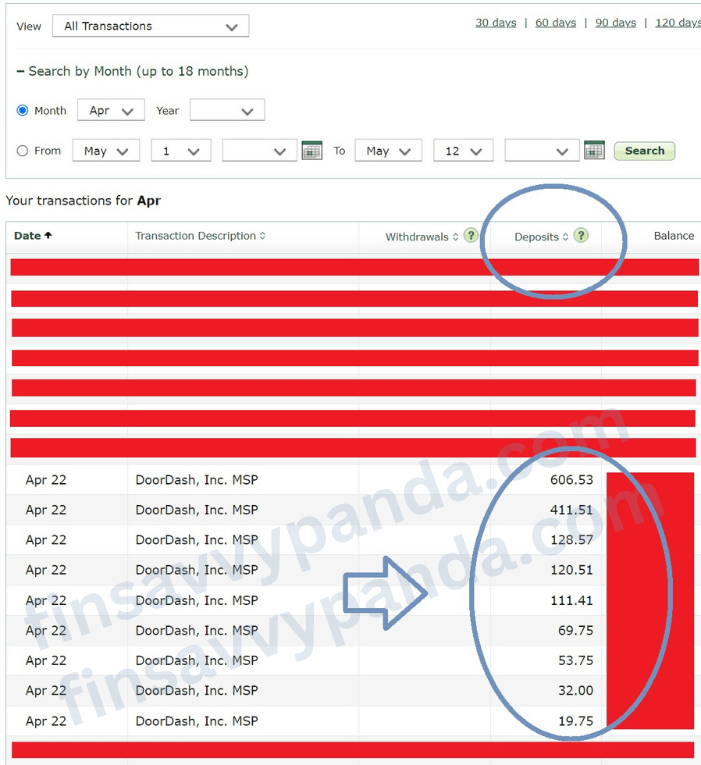The width and height of the screenshot is (701, 765).
Task: Open the From day 1 dropdown
Action: click(181, 151)
